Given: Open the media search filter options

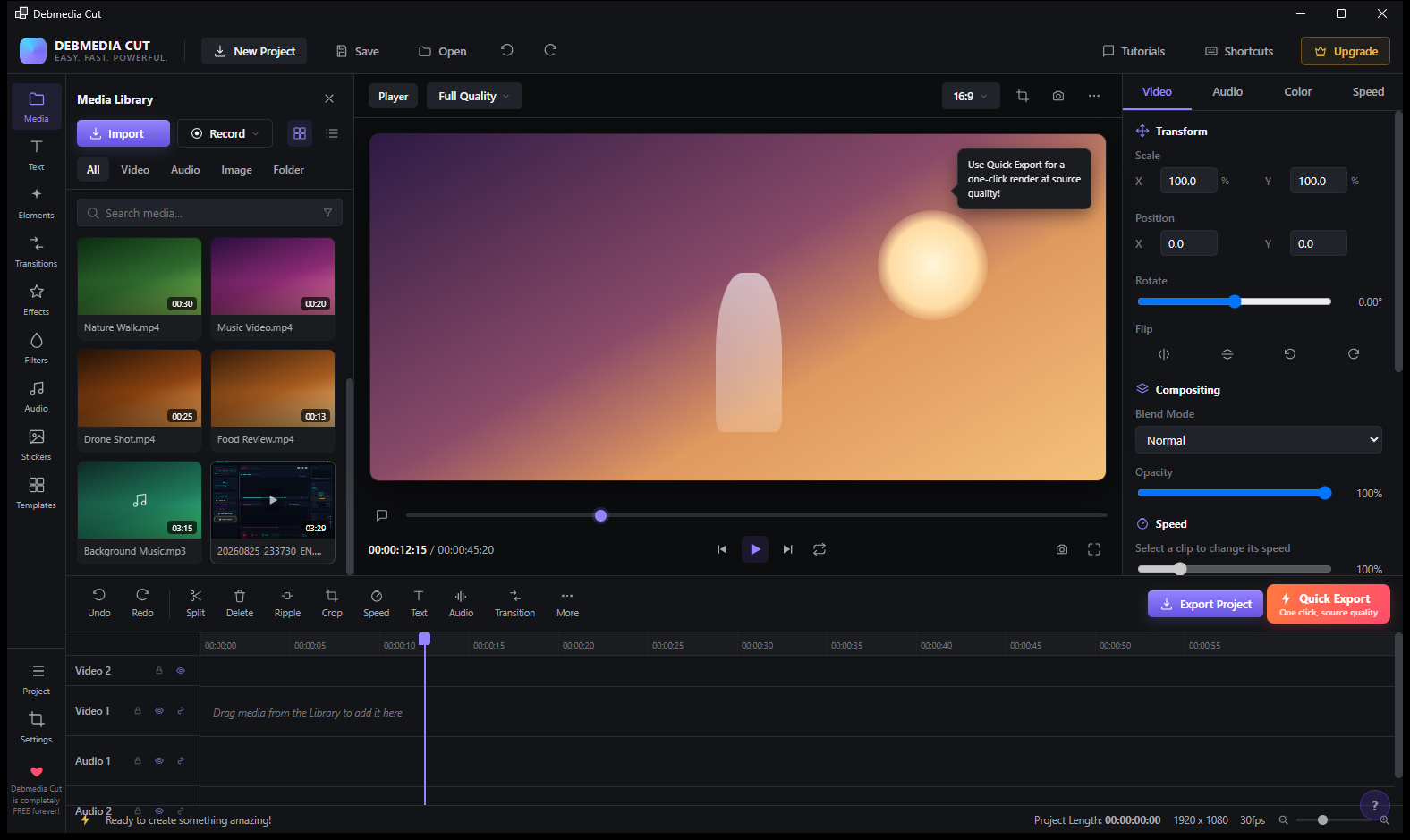Looking at the screenshot, I should tap(327, 213).
